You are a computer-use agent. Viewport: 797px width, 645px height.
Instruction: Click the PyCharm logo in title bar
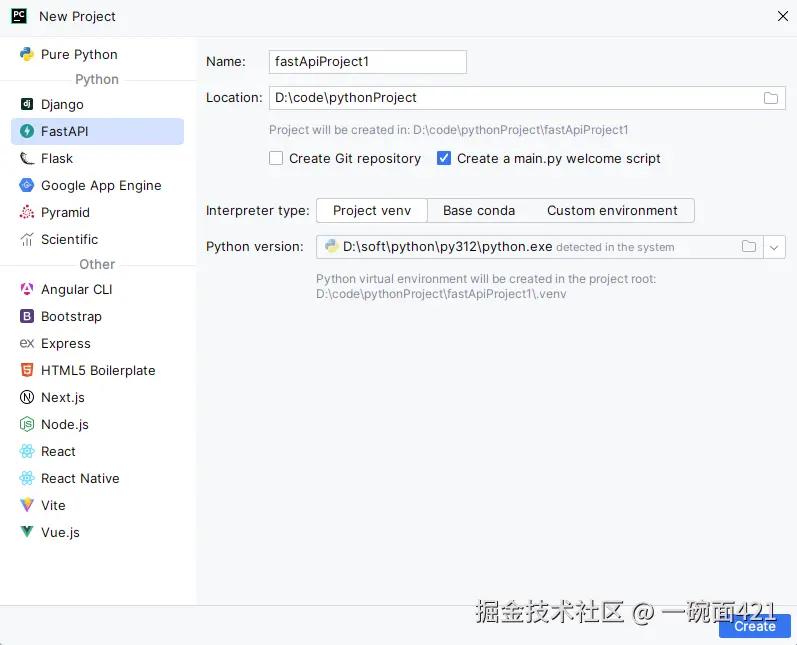coord(19,16)
